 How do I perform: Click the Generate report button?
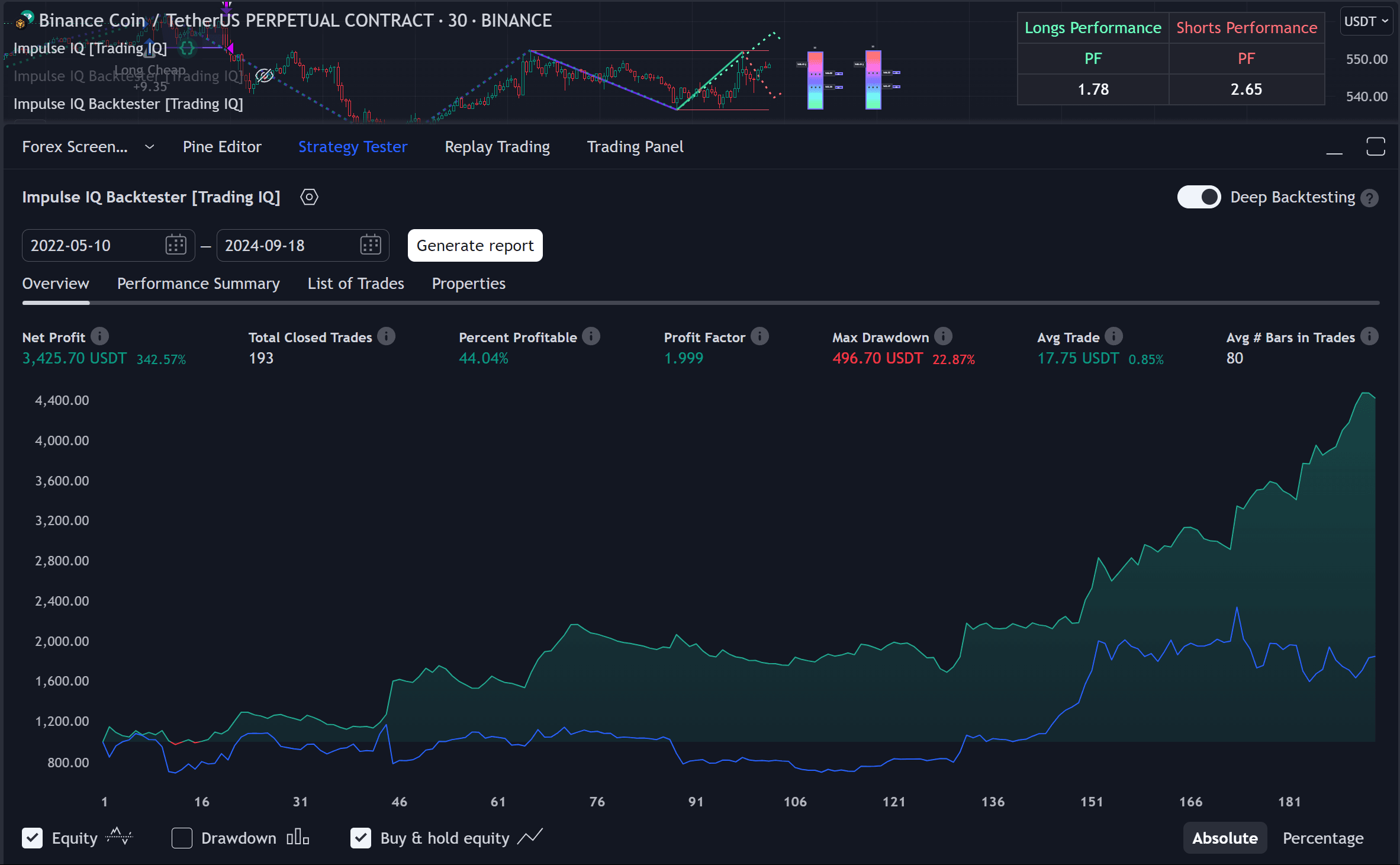[x=475, y=245]
